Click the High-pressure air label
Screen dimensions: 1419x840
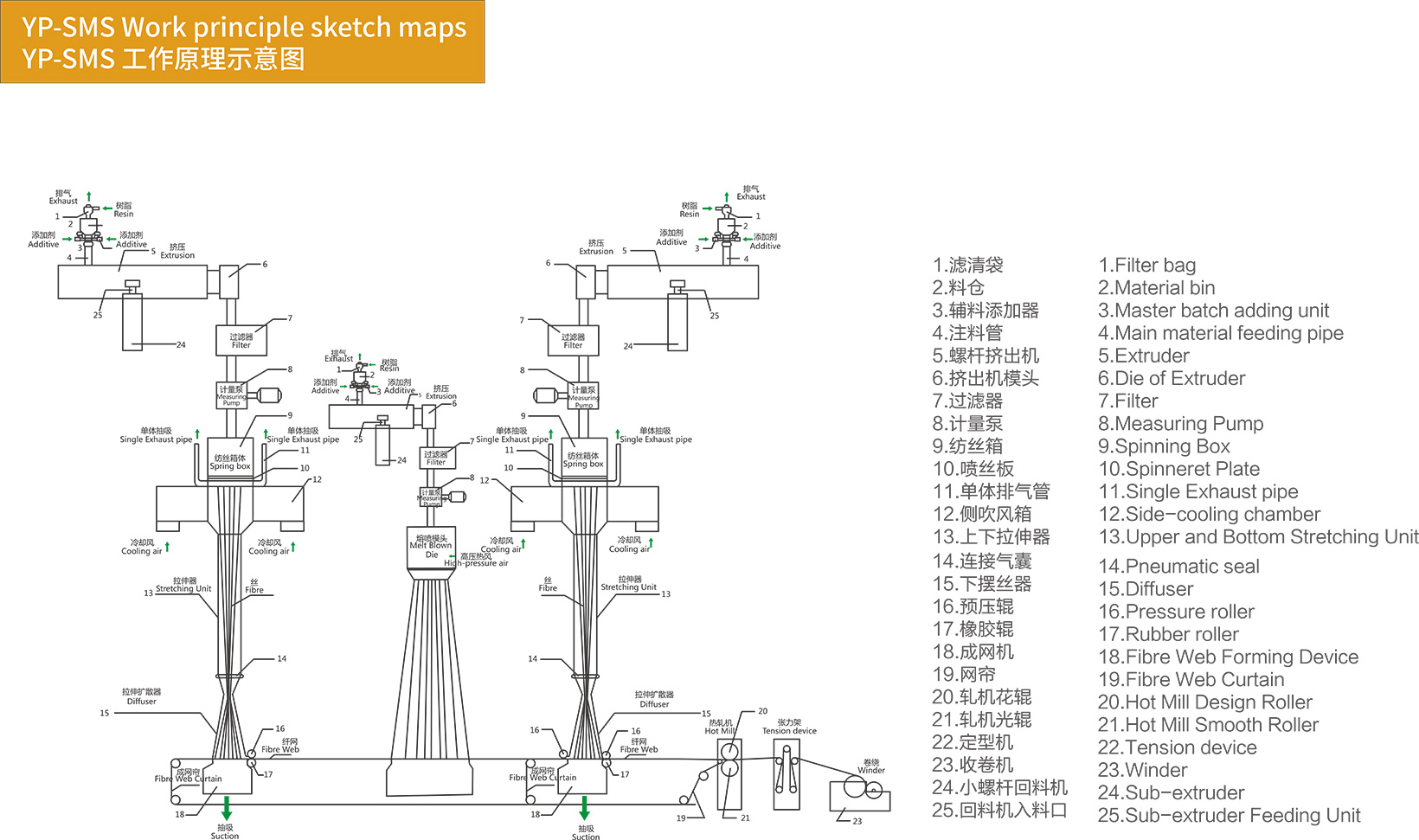point(476,562)
